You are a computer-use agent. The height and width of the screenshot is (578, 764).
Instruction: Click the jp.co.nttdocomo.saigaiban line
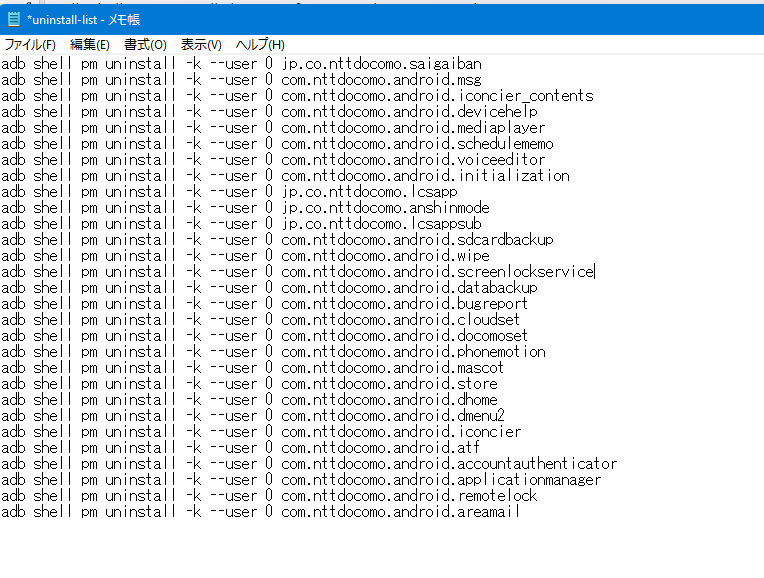[241, 64]
